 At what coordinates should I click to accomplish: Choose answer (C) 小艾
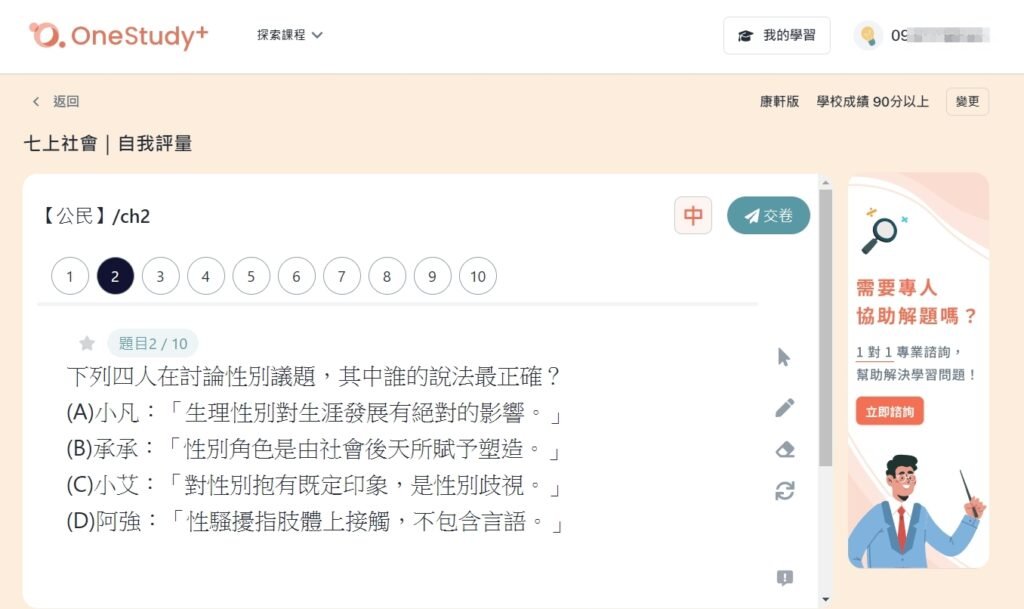tap(312, 486)
